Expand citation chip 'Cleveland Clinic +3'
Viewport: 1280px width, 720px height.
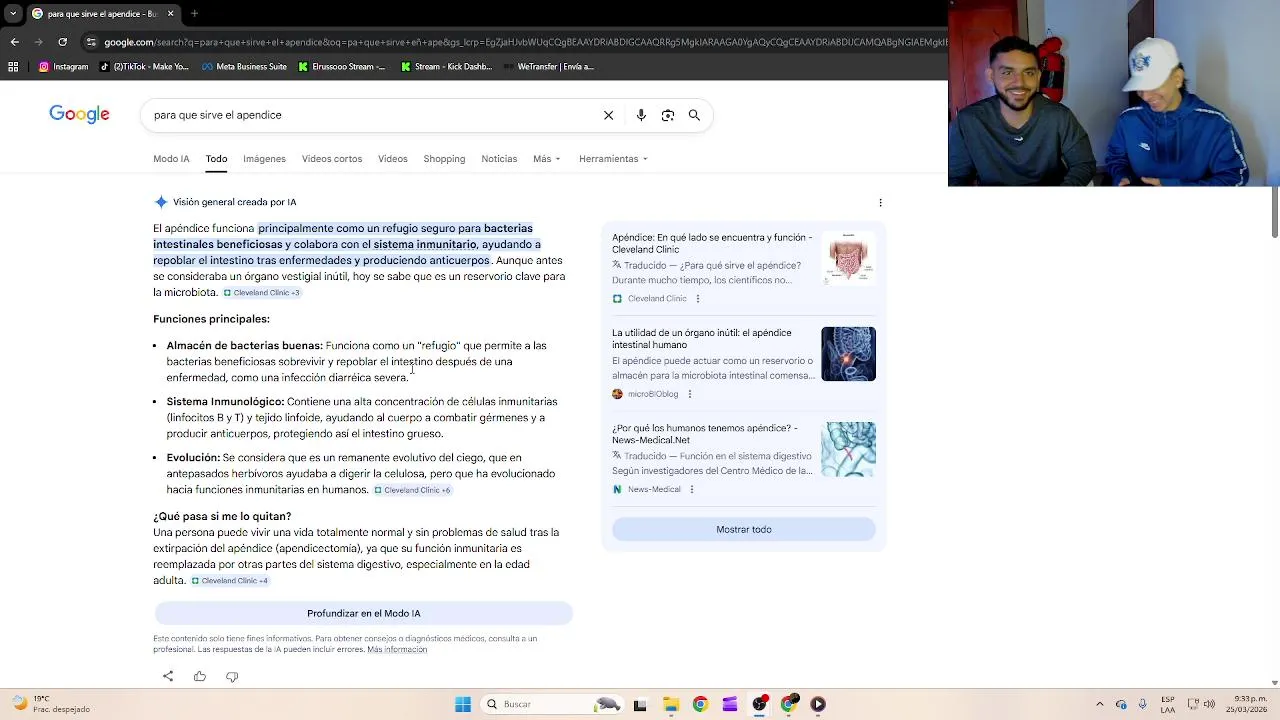coord(262,293)
